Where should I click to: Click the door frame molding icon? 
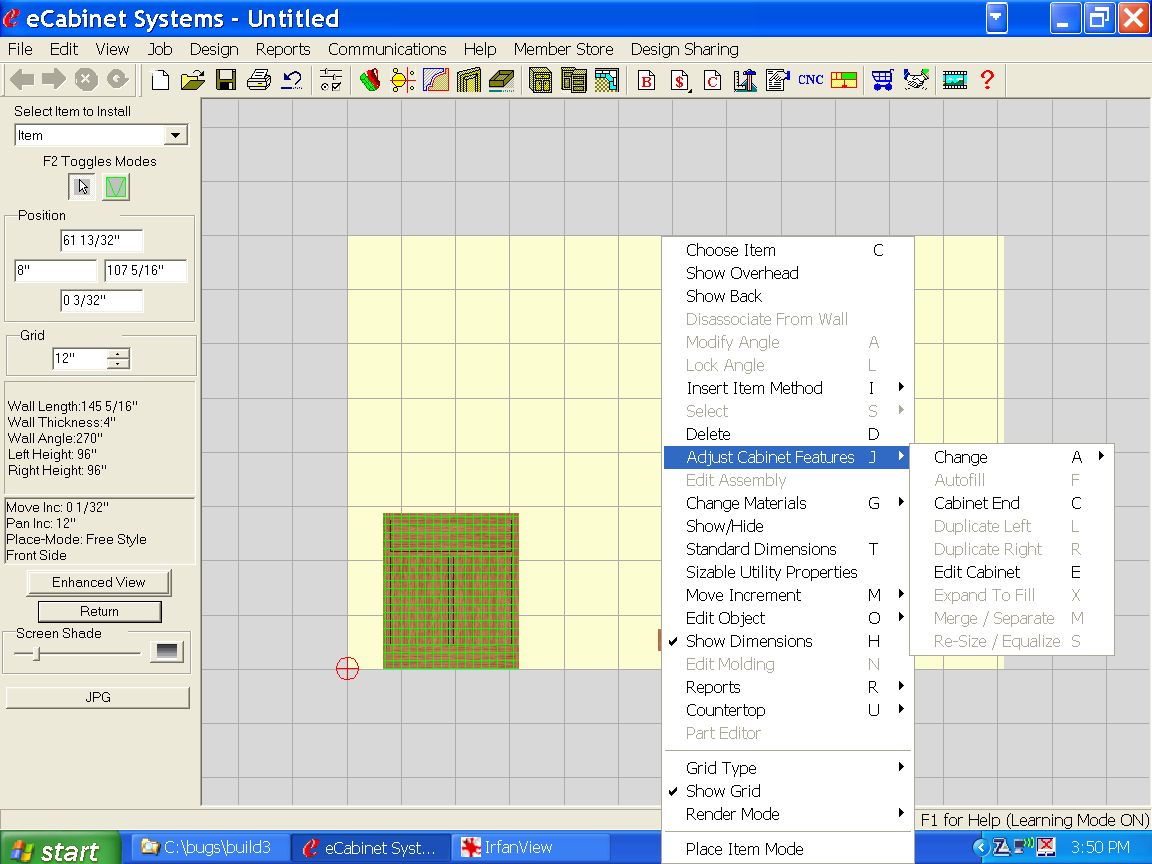click(x=468, y=79)
